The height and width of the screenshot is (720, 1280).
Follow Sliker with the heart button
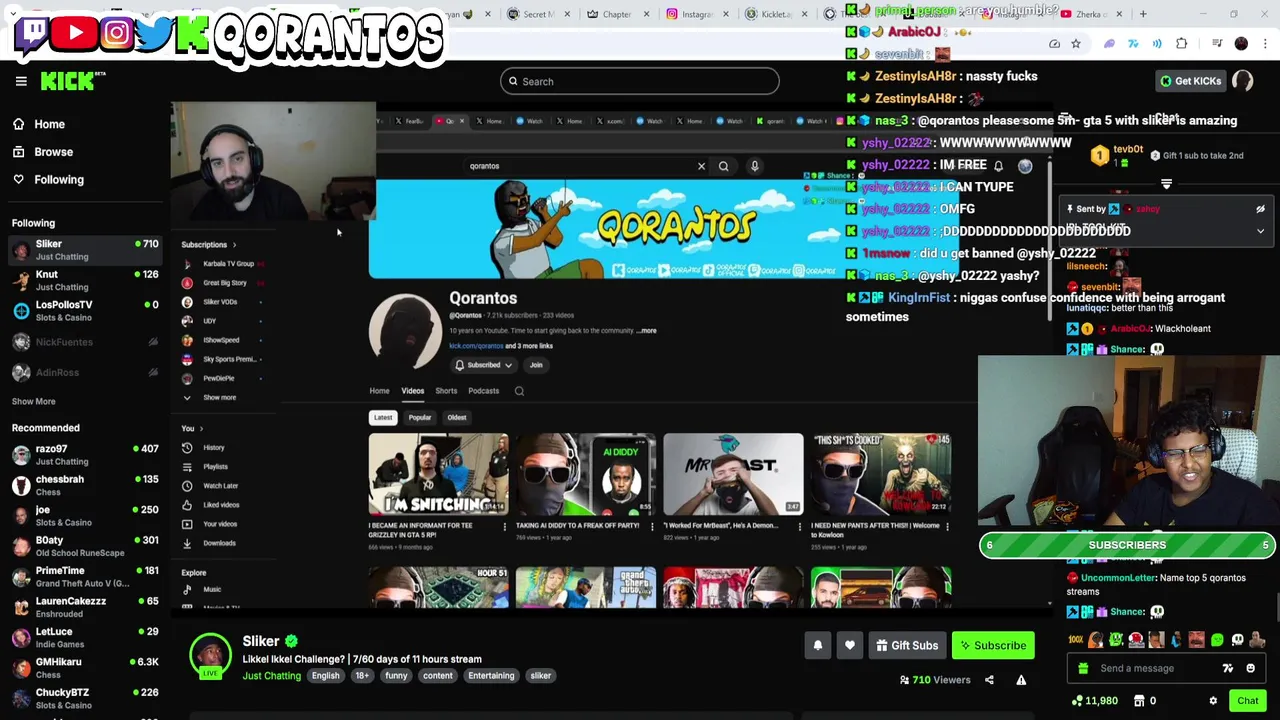point(849,645)
